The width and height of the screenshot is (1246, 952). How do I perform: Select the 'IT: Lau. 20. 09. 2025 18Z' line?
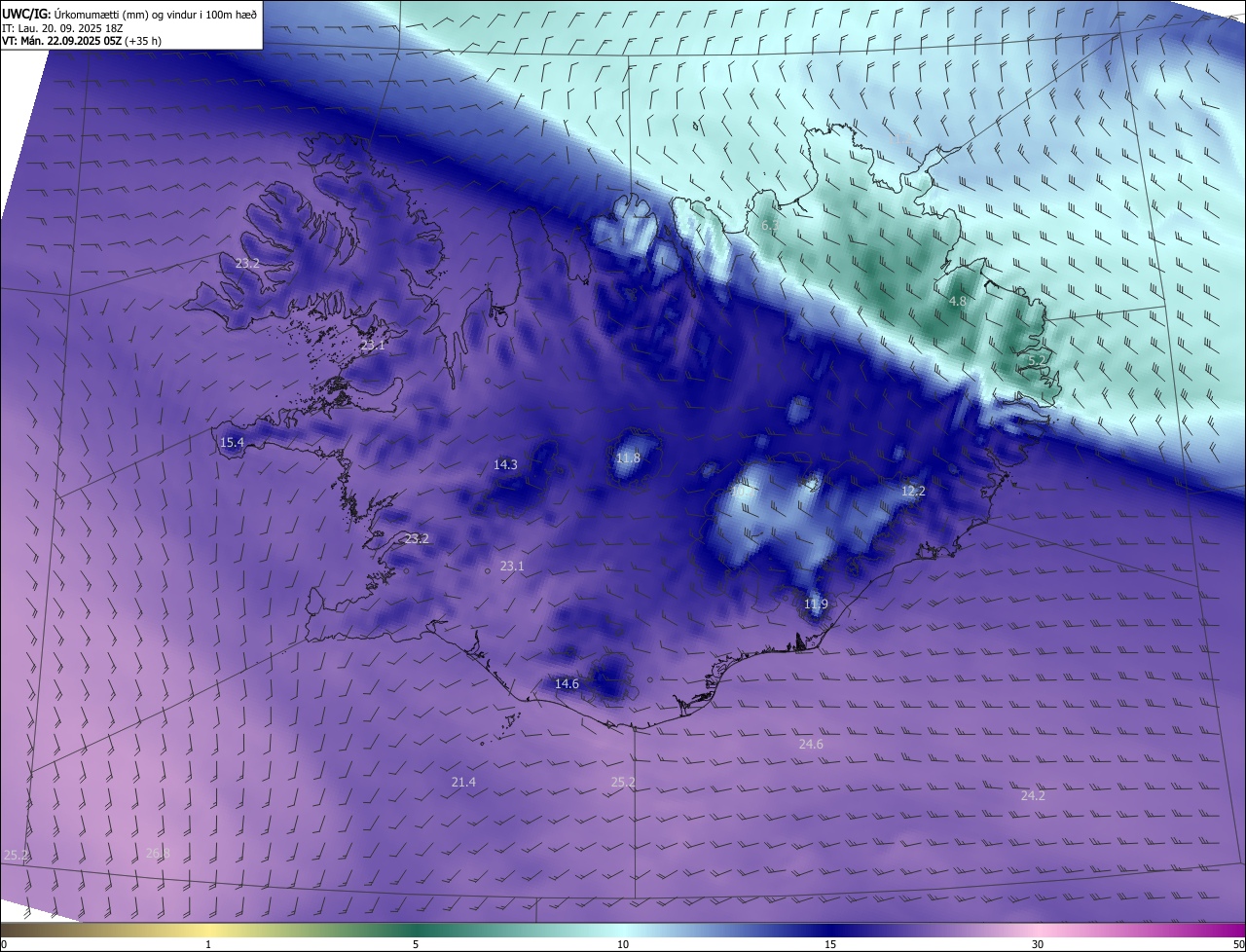(x=61, y=27)
